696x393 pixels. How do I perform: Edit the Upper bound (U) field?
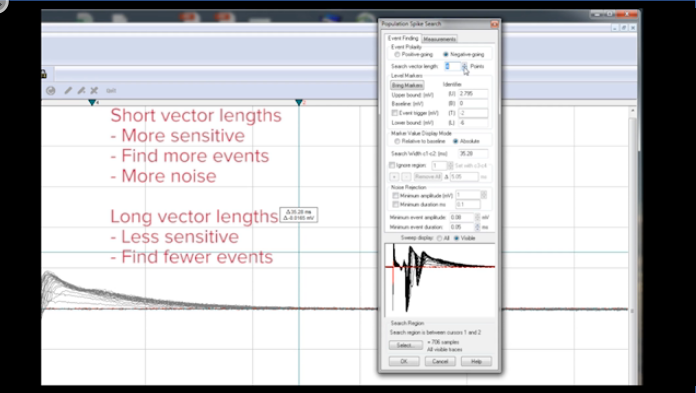coord(473,94)
